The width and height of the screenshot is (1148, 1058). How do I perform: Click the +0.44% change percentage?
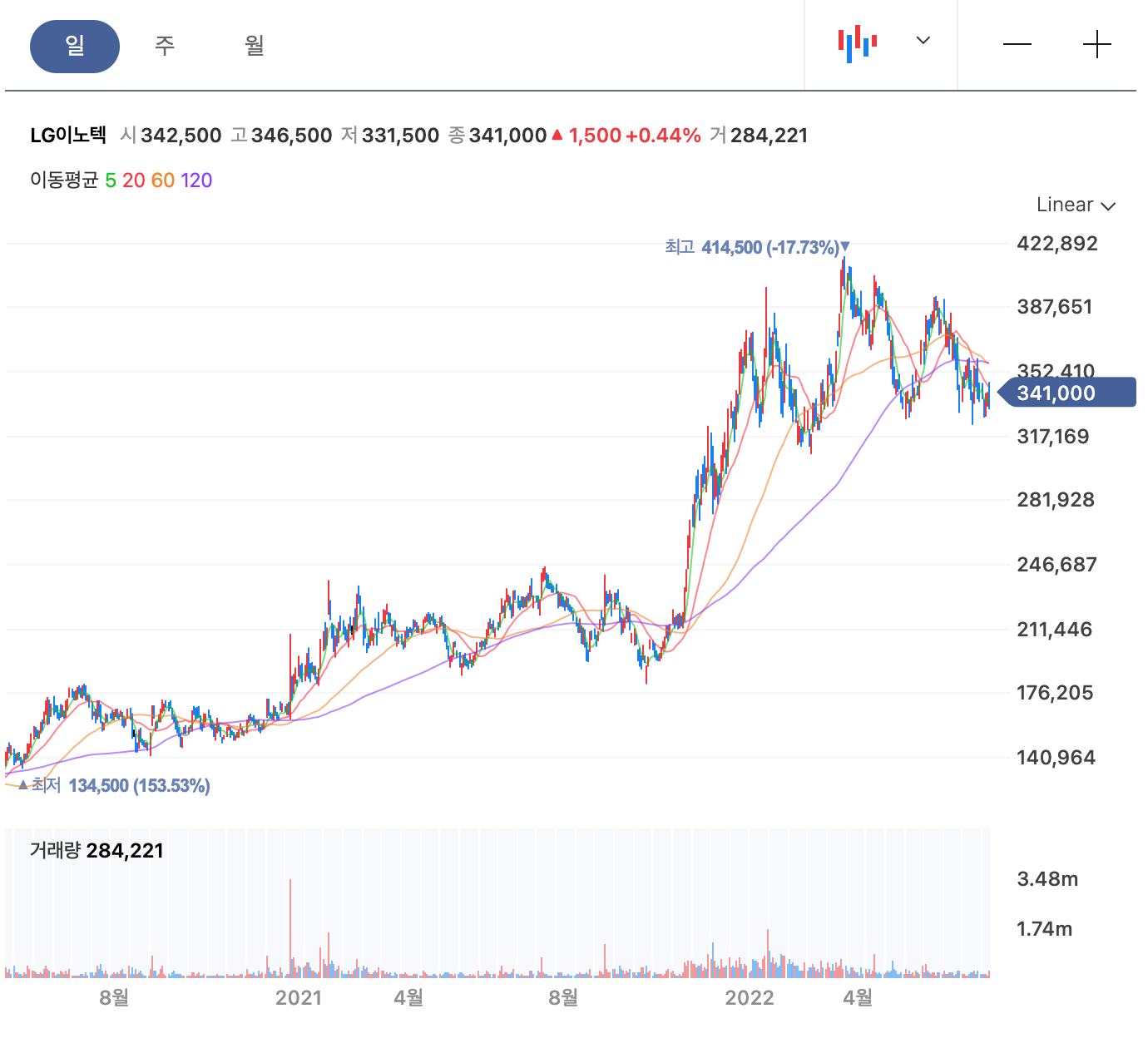point(663,136)
